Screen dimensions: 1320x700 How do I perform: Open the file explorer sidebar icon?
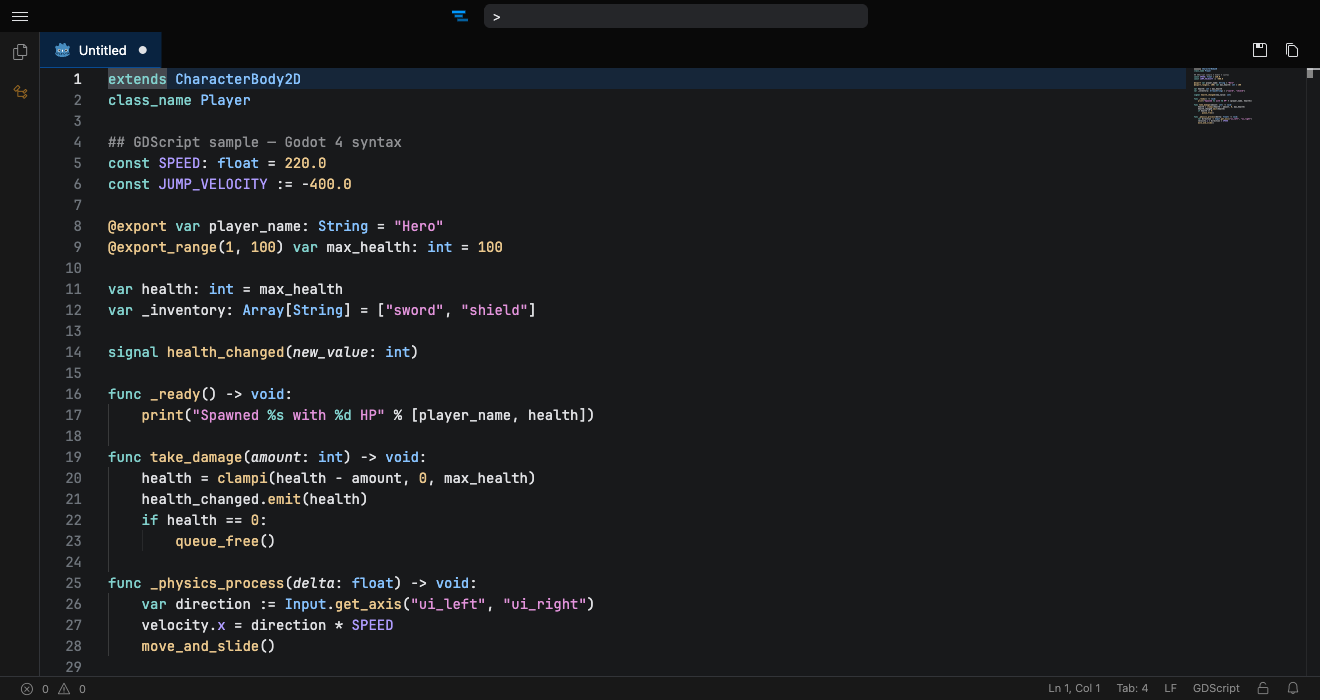[x=20, y=51]
